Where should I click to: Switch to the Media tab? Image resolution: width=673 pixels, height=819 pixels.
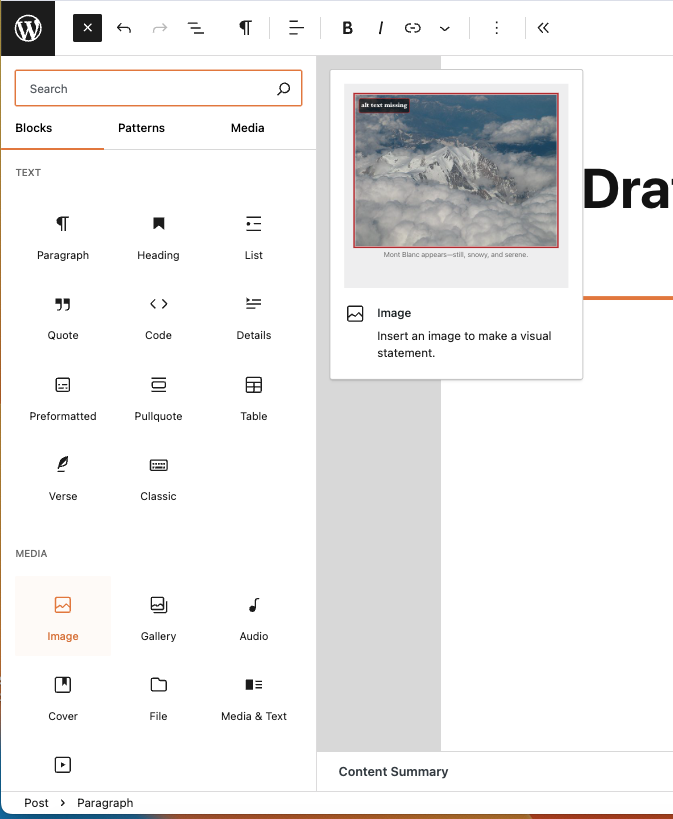[x=247, y=128]
